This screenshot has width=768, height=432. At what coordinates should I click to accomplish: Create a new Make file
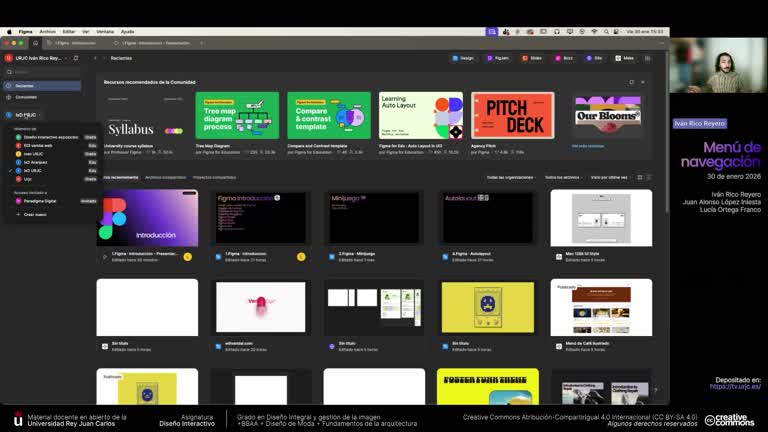[x=624, y=58]
